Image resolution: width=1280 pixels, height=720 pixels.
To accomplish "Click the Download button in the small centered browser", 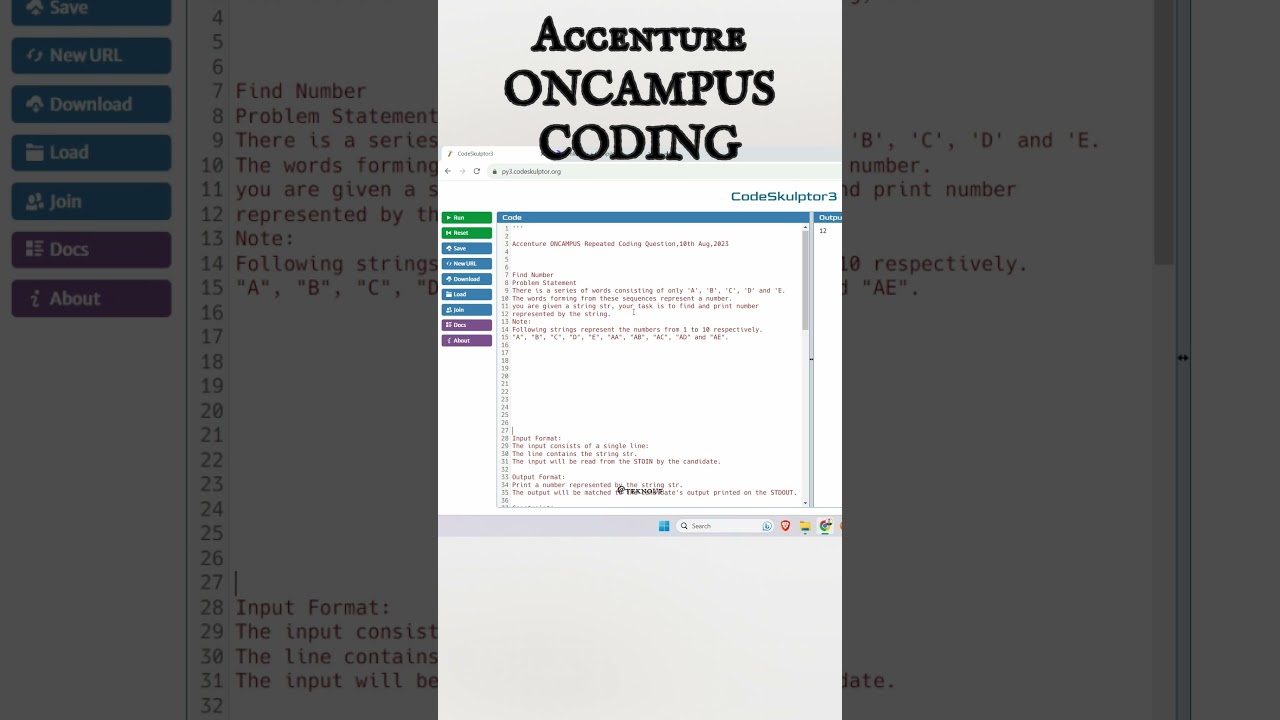I will [x=466, y=279].
